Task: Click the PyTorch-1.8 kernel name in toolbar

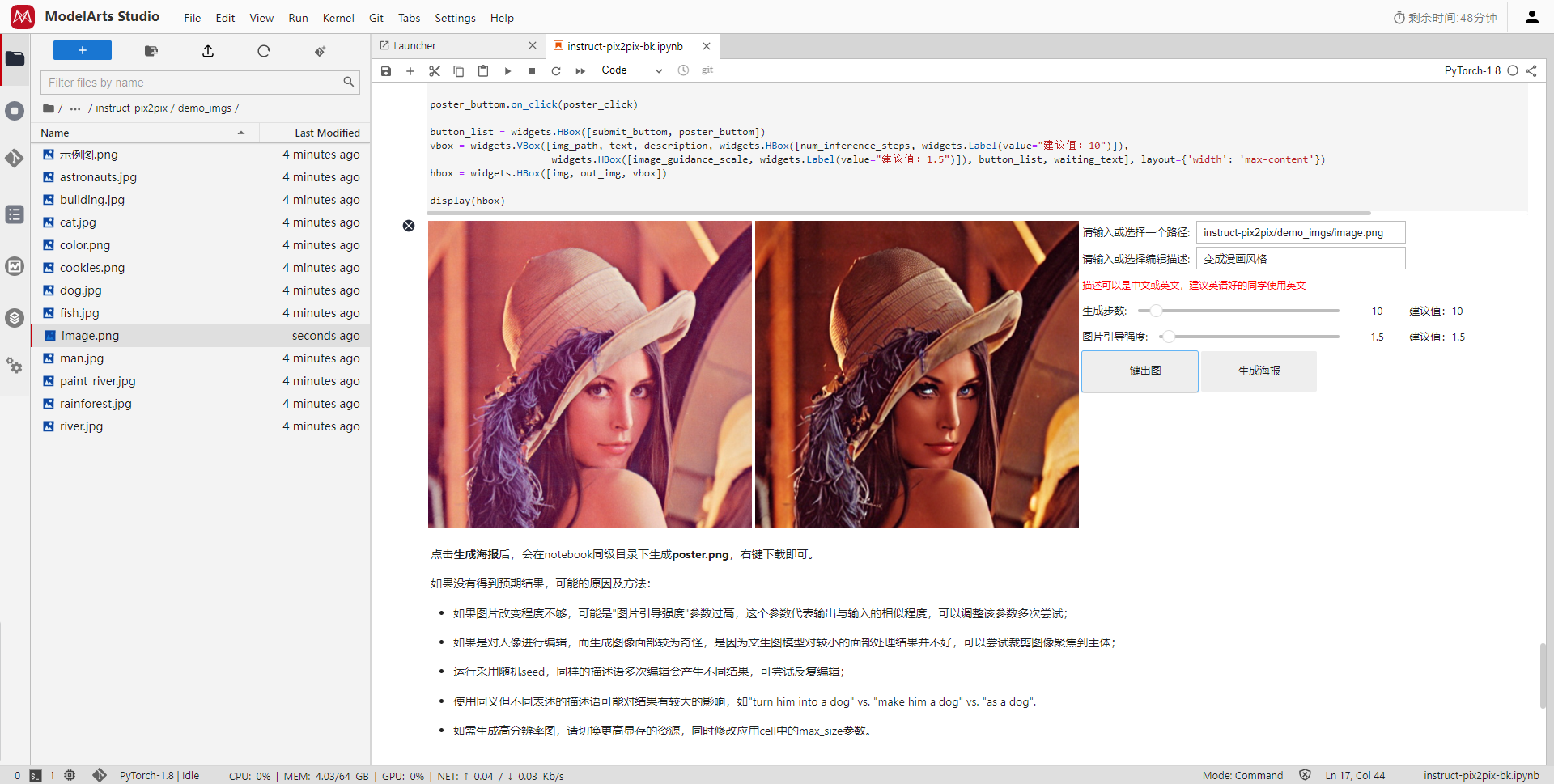Action: click(1472, 70)
